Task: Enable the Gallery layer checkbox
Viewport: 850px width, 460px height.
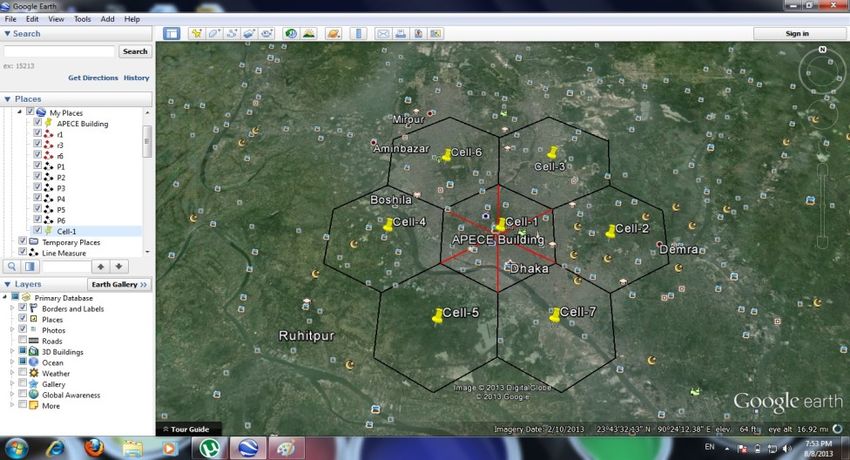Action: pos(22,384)
